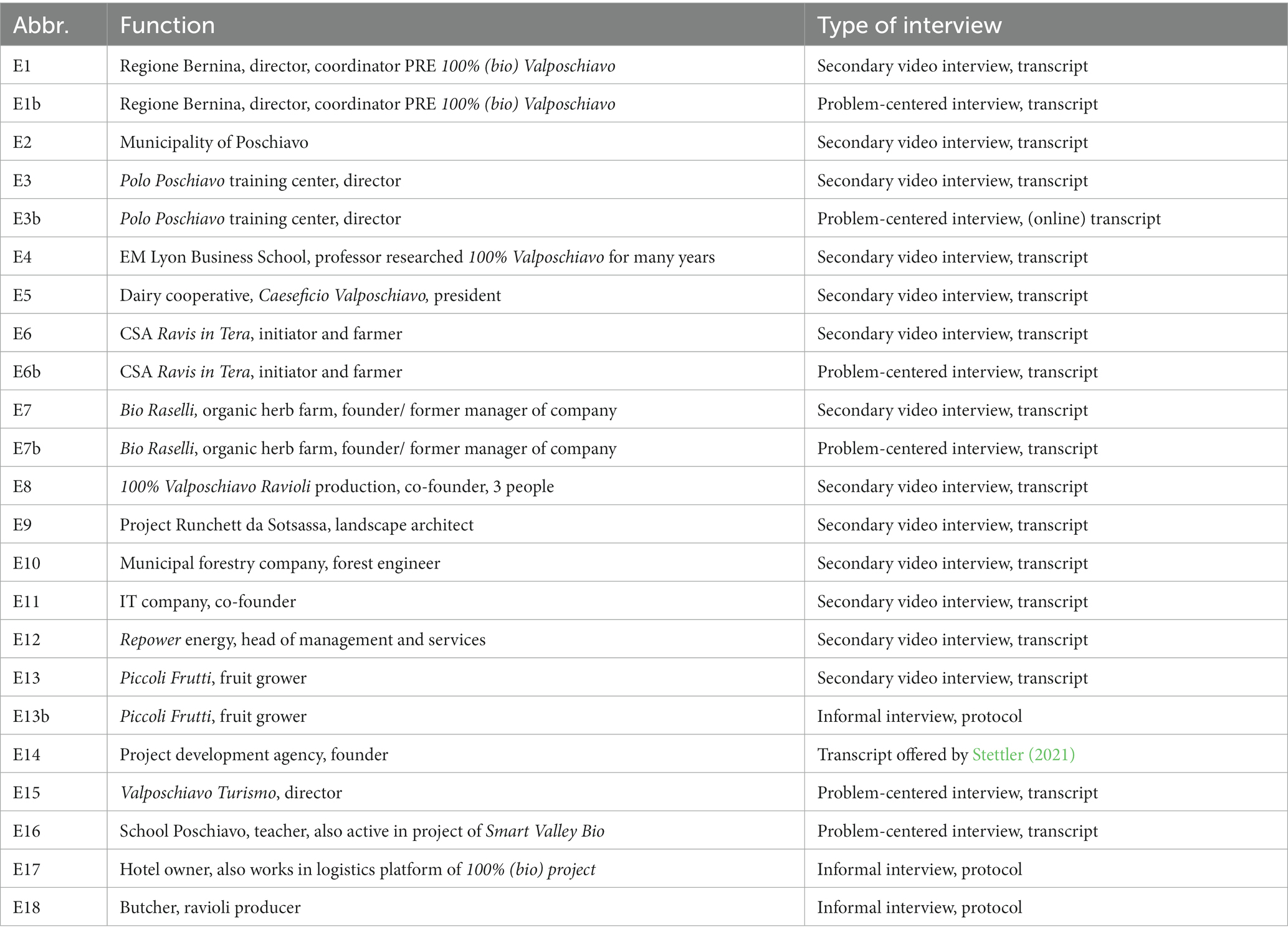Open the Stettler (2021) citation link
The width and height of the screenshot is (1288, 937).
[1023, 754]
